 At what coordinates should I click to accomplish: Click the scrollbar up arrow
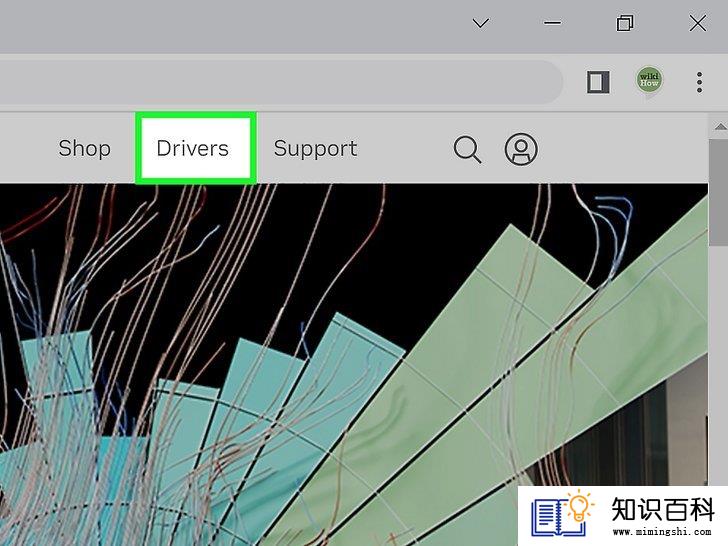point(719,126)
